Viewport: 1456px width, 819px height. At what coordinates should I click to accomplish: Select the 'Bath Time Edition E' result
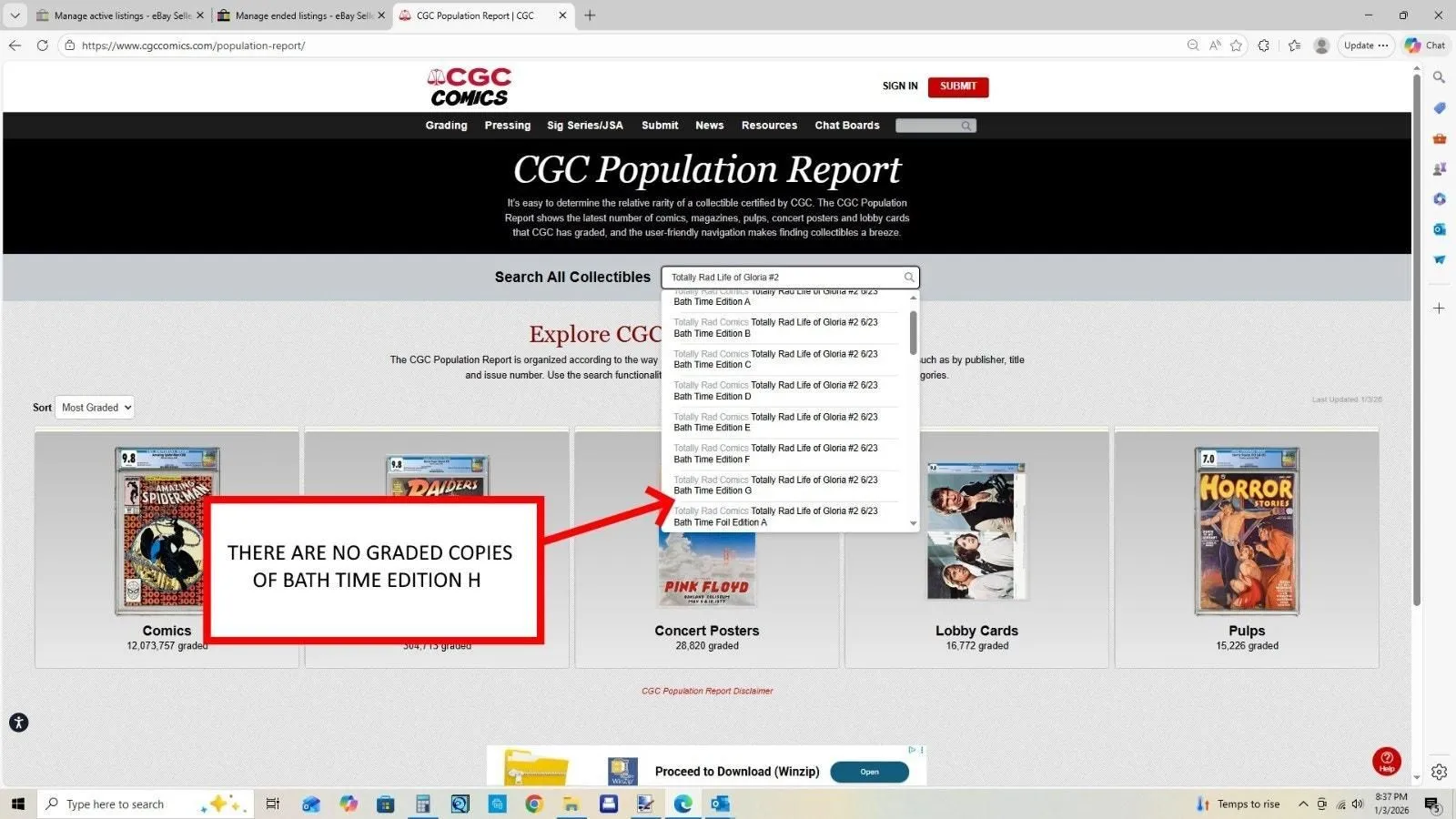tap(784, 422)
